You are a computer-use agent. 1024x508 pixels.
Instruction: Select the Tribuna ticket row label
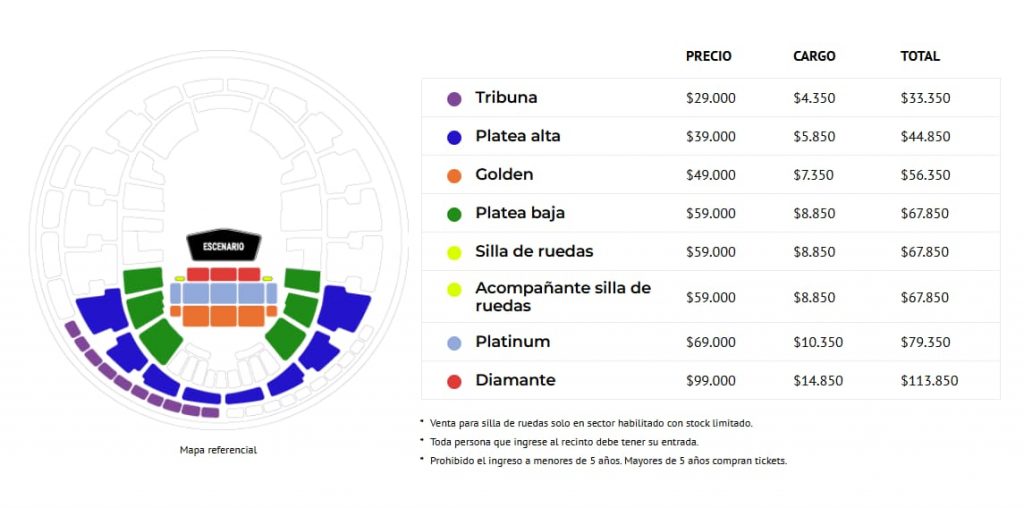[x=506, y=98]
